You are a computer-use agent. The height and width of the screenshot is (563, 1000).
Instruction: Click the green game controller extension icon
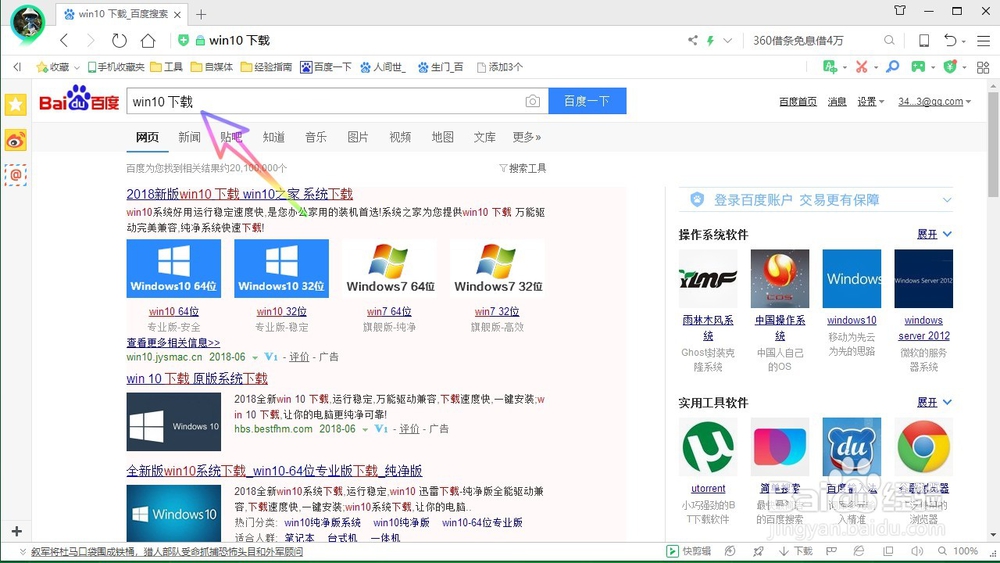click(x=918, y=66)
